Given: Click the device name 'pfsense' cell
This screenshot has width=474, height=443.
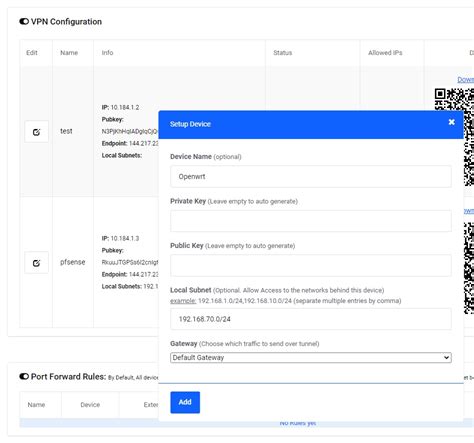Looking at the screenshot, I should click(72, 262).
